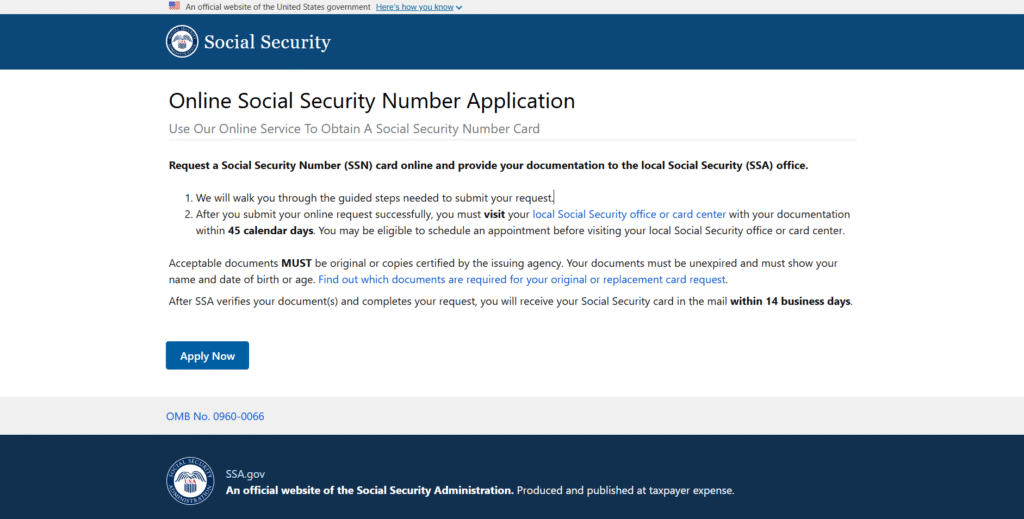Viewport: 1024px width, 519px height.
Task: Click bold 'Request a Social Security Number (SSN)' sentence
Action: click(x=488, y=165)
